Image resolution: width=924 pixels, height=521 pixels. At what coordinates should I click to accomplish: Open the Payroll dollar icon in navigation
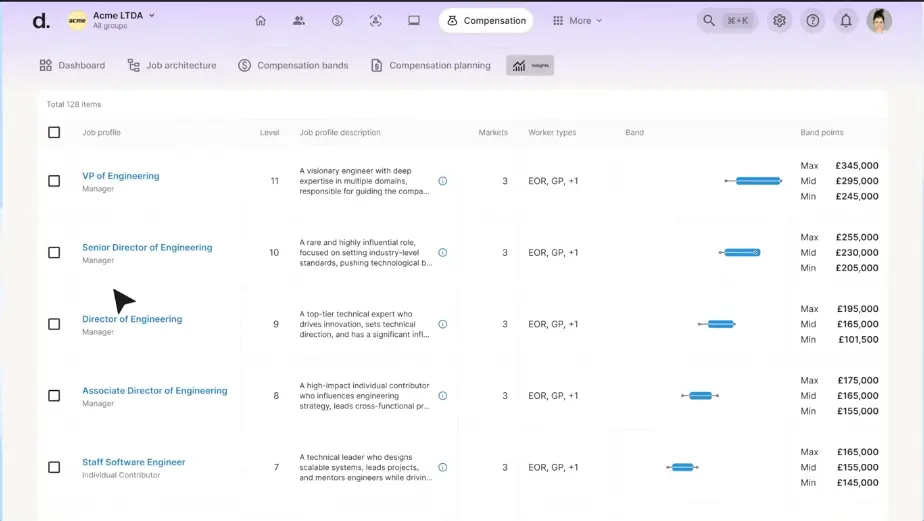337,21
